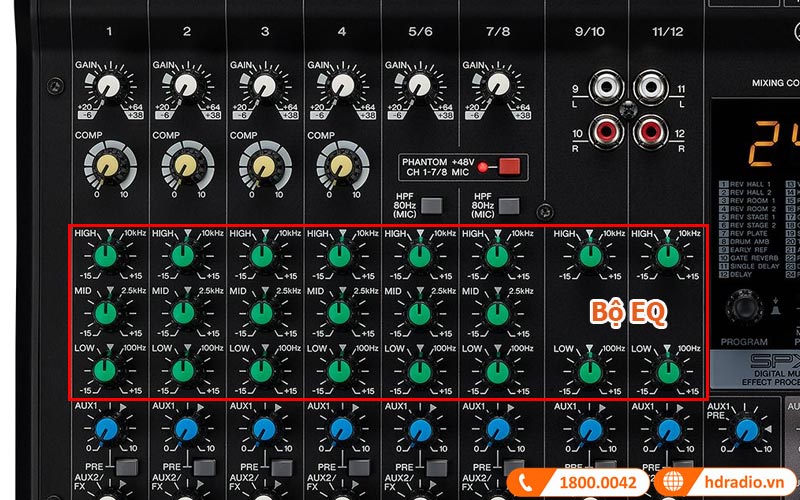This screenshot has height=500, width=800.
Task: Click the HIGH EQ knob on channel 5/6
Action: click(419, 256)
